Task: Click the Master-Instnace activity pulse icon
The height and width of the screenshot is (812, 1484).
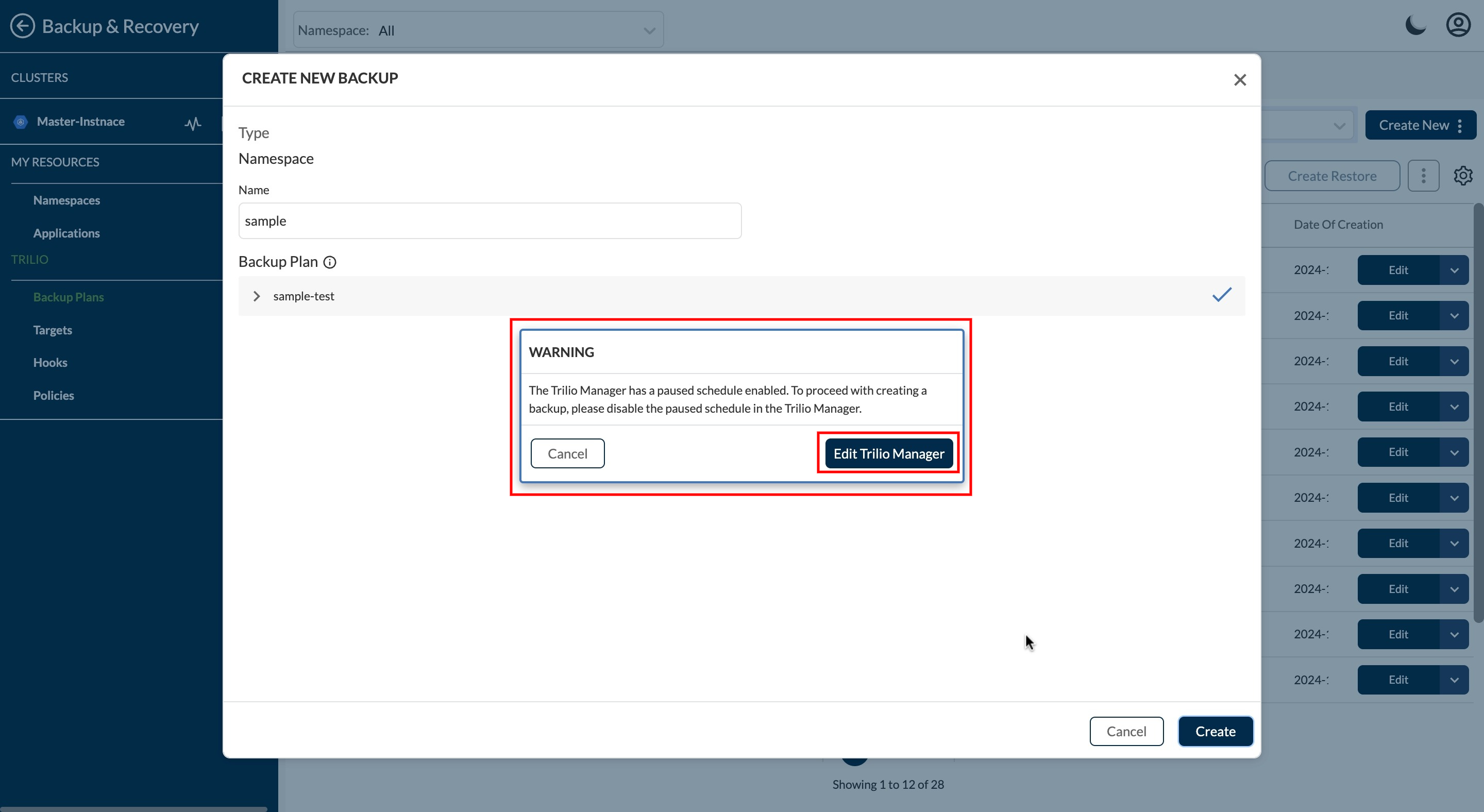Action: (x=193, y=123)
